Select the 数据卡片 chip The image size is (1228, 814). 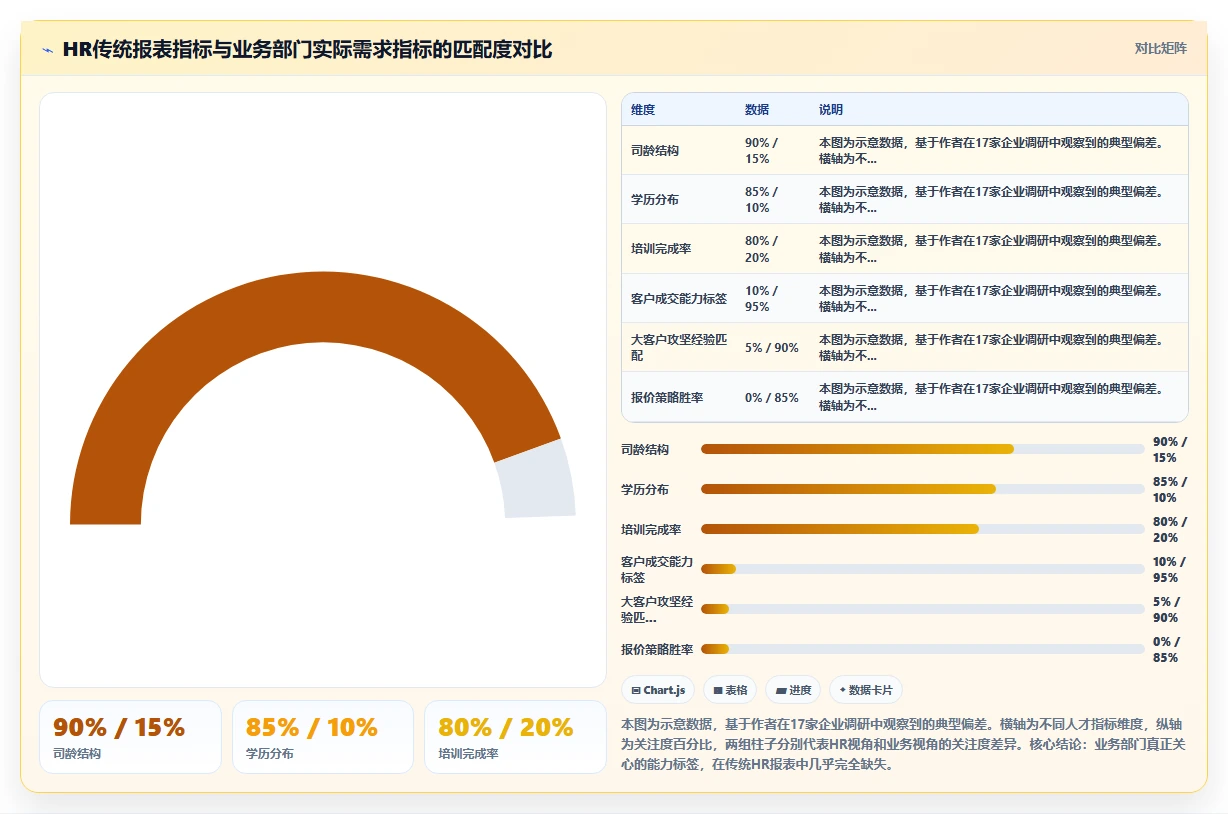(866, 690)
